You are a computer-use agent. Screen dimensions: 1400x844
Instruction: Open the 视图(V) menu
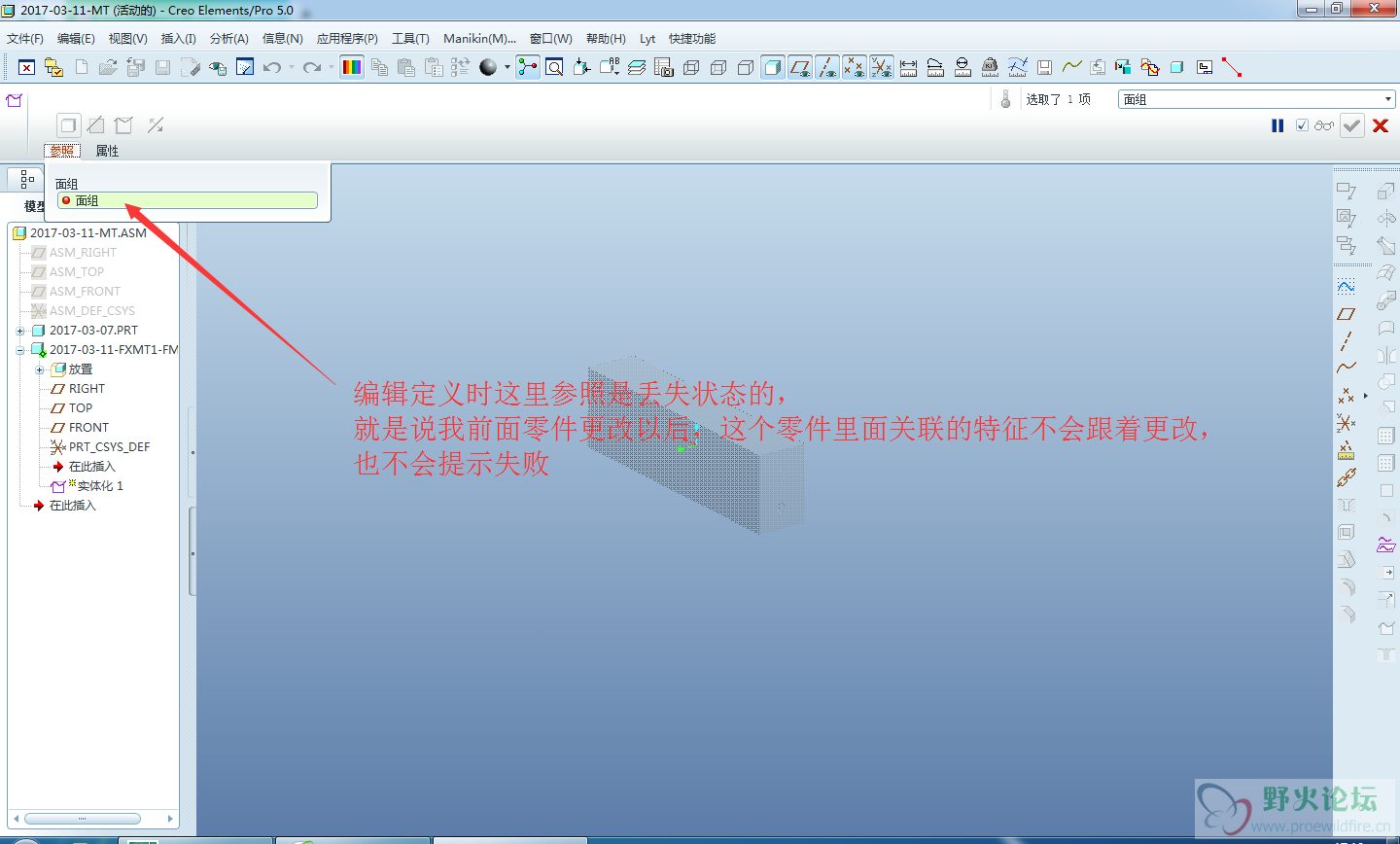127,39
